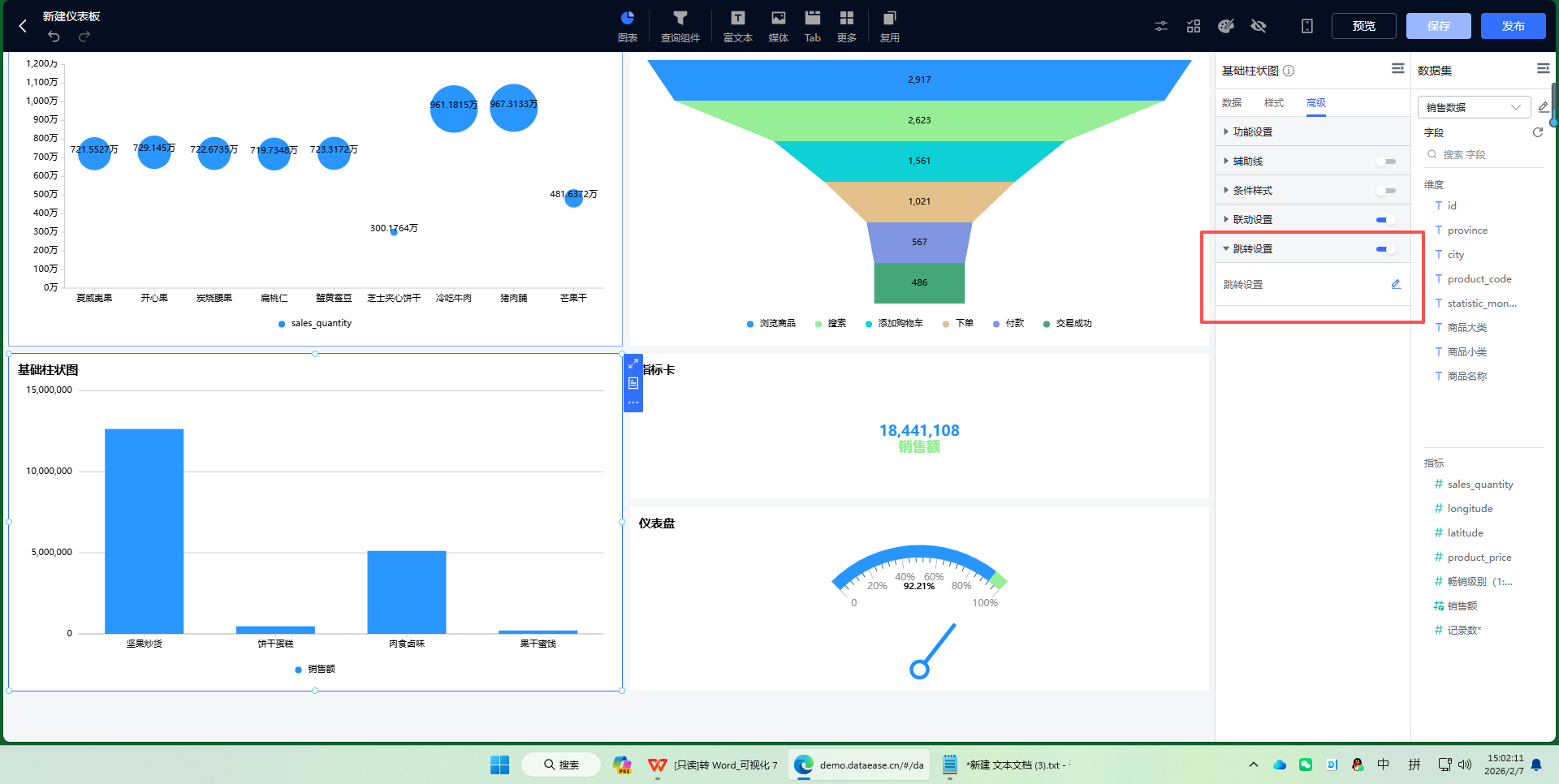Click the enlarge icon on bar chart
Viewport: 1559px width, 784px height.
click(633, 364)
